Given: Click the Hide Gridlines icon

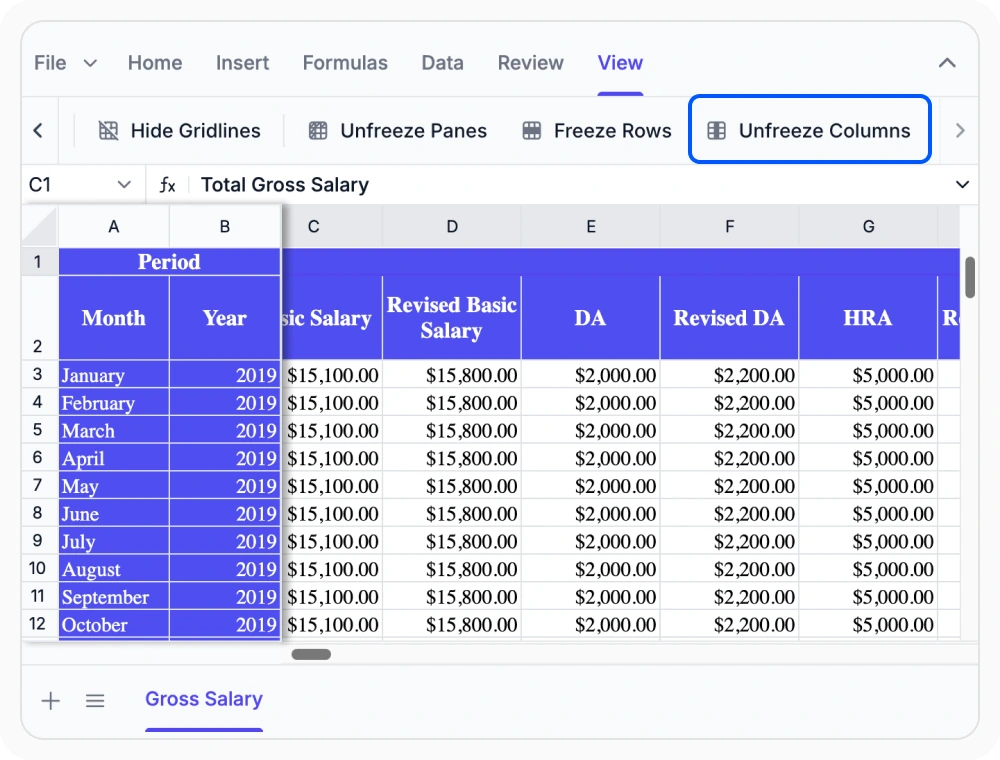Looking at the screenshot, I should coord(108,131).
